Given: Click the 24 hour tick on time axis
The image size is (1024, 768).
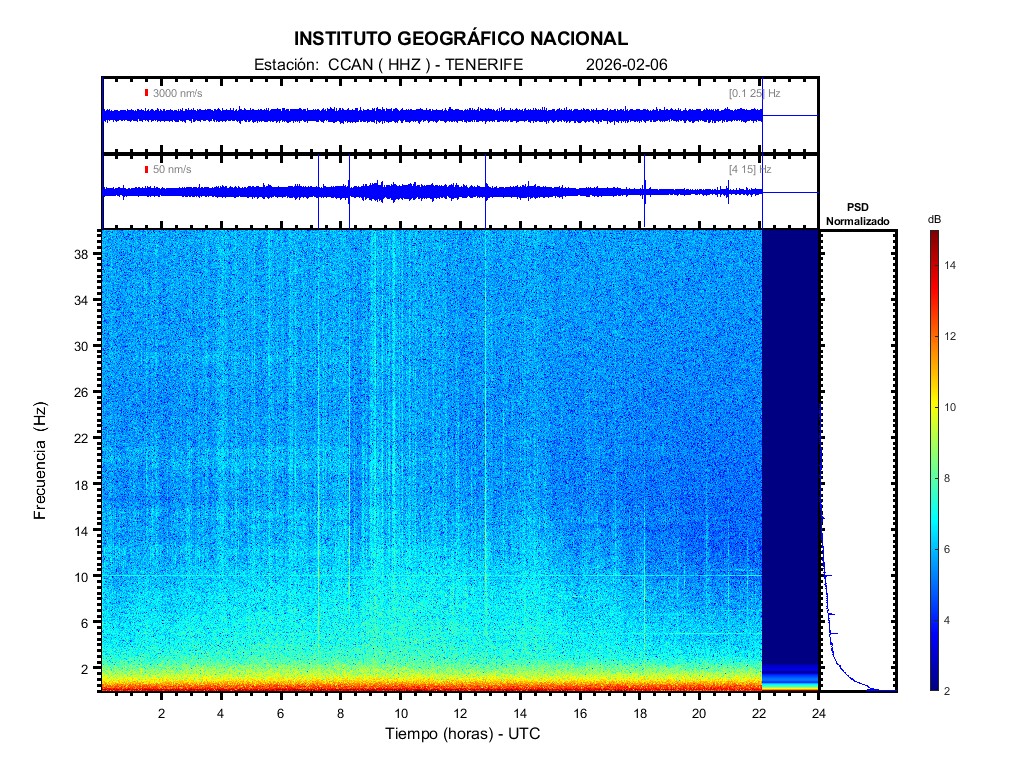Looking at the screenshot, I should click(818, 713).
